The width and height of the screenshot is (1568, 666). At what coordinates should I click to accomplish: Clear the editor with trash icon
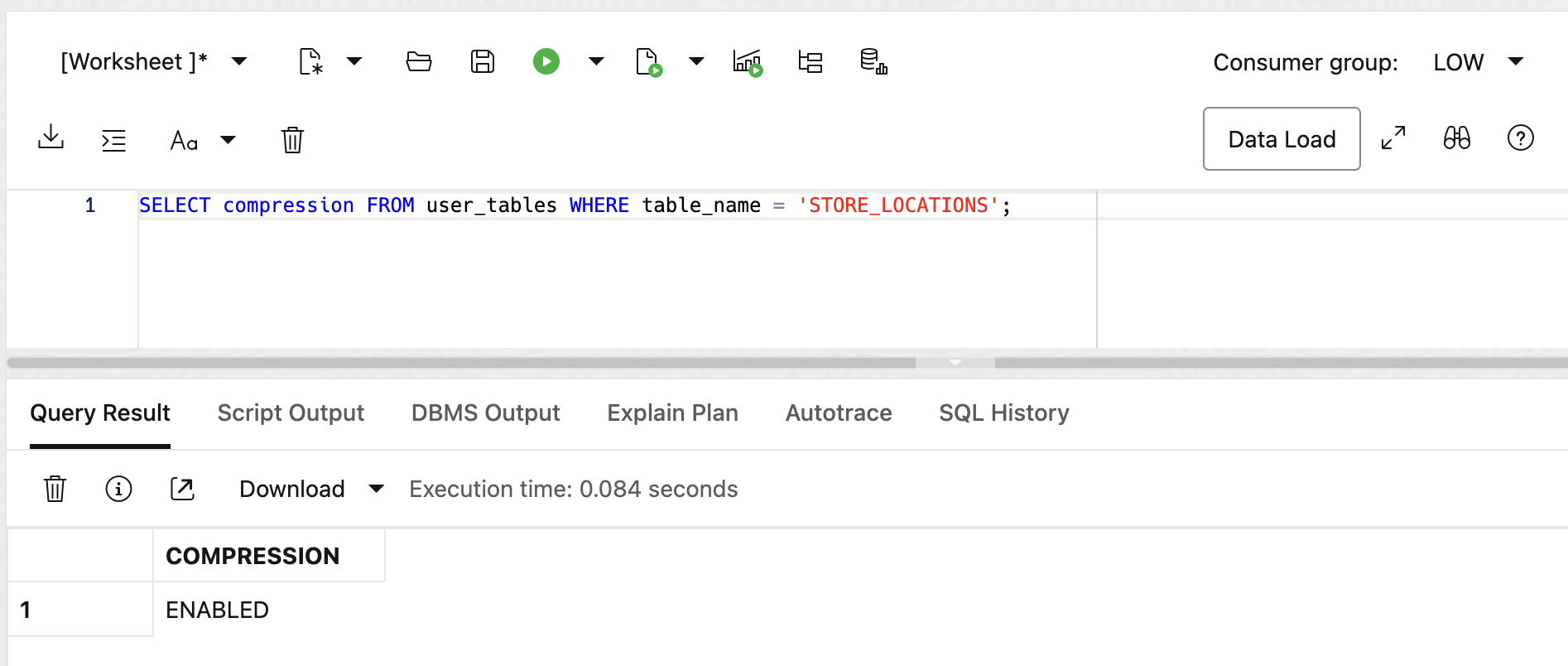click(x=292, y=140)
